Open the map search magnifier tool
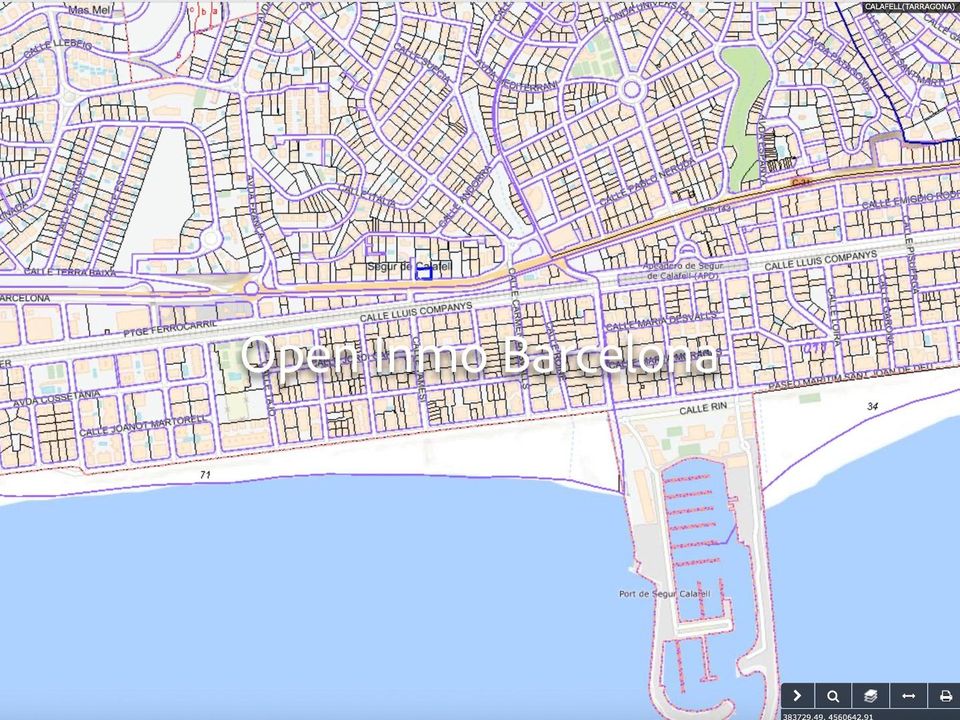Image resolution: width=960 pixels, height=720 pixels. tap(833, 696)
